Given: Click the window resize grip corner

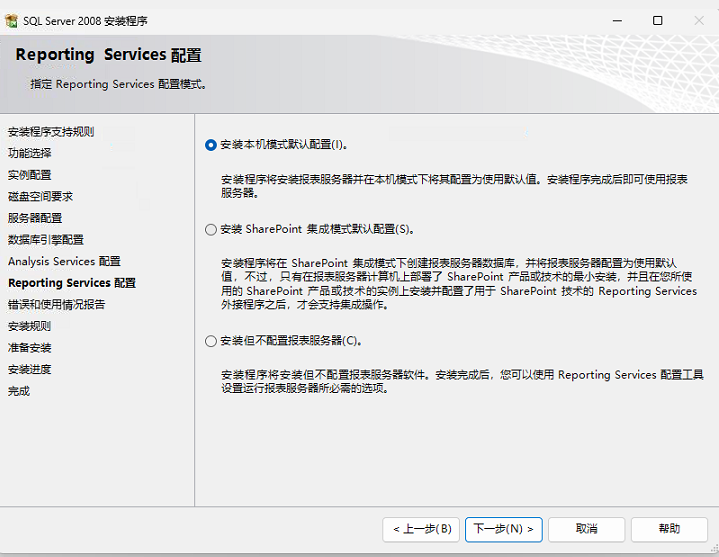Looking at the screenshot, I should pos(714,548).
